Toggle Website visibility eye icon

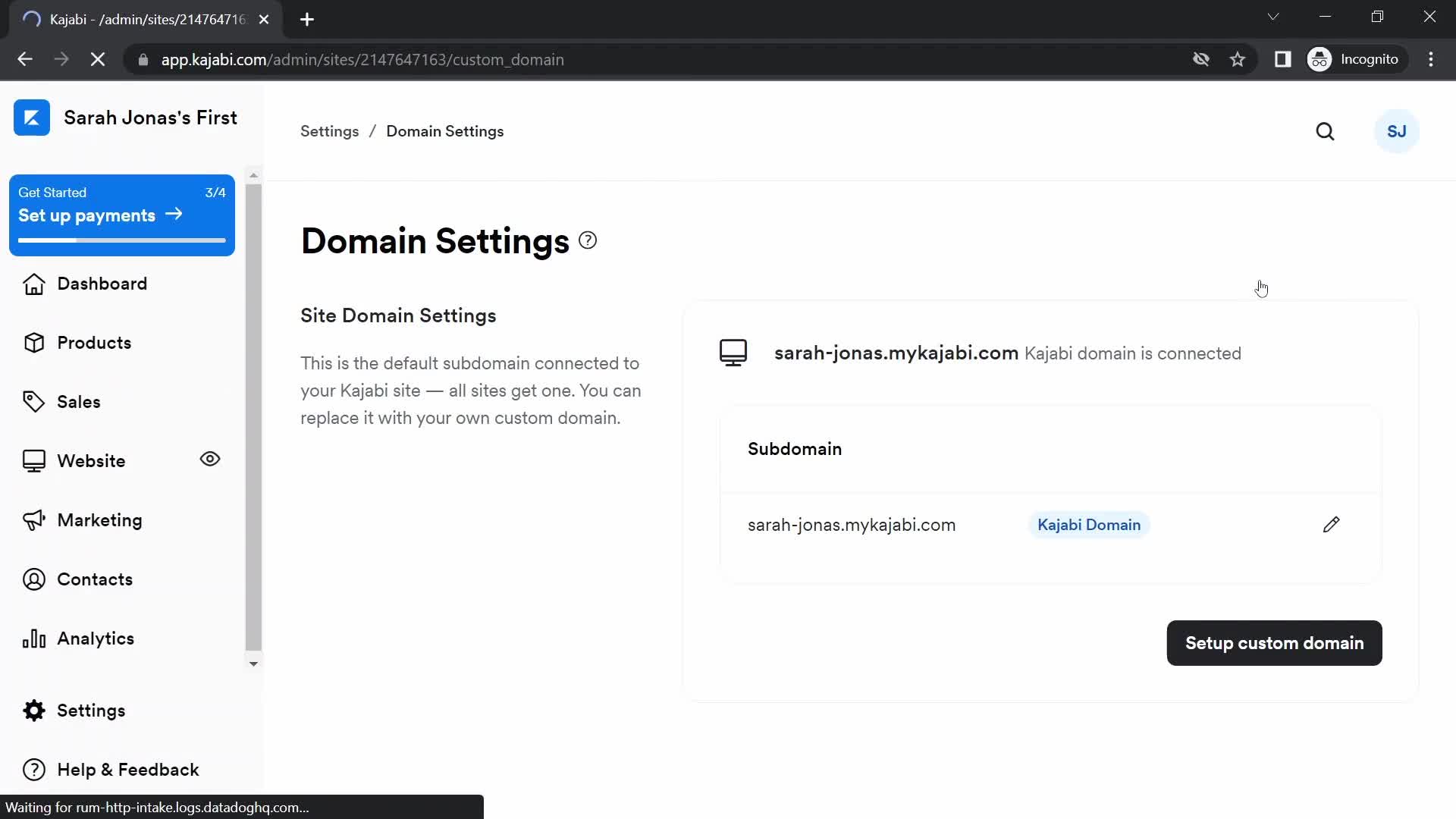(x=210, y=459)
